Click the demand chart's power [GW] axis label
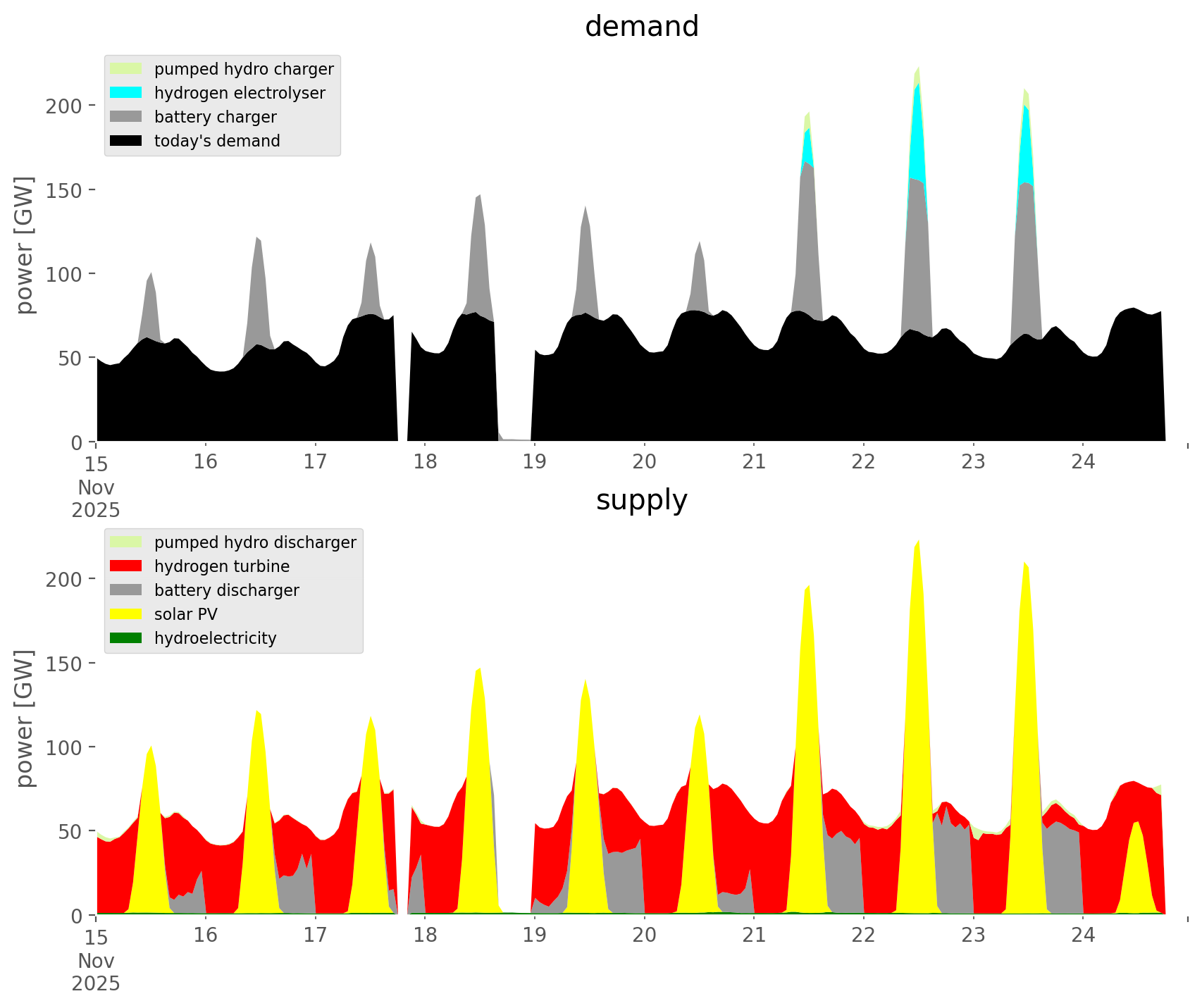This screenshot has height=1008, width=1202. pyautogui.click(x=25, y=245)
